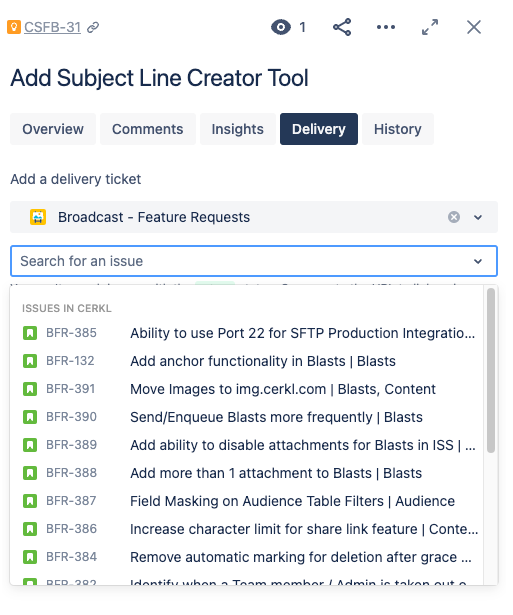The height and width of the screenshot is (615, 513).
Task: Select BFR-132 Add anchor functionality in Blasts
Action: coord(249,361)
